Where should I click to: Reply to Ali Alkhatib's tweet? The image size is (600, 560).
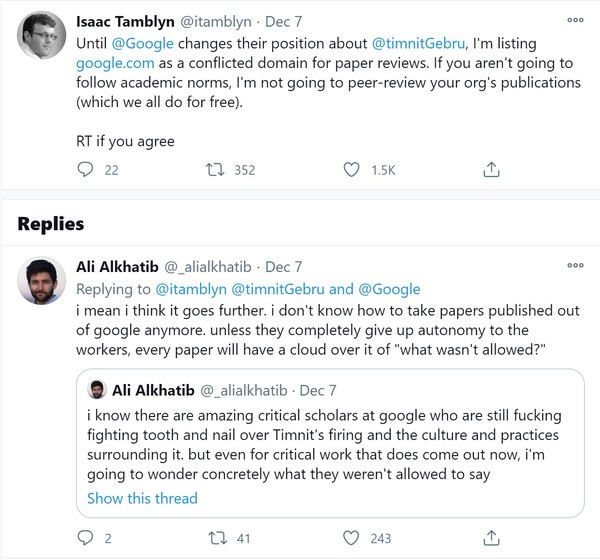(86, 538)
